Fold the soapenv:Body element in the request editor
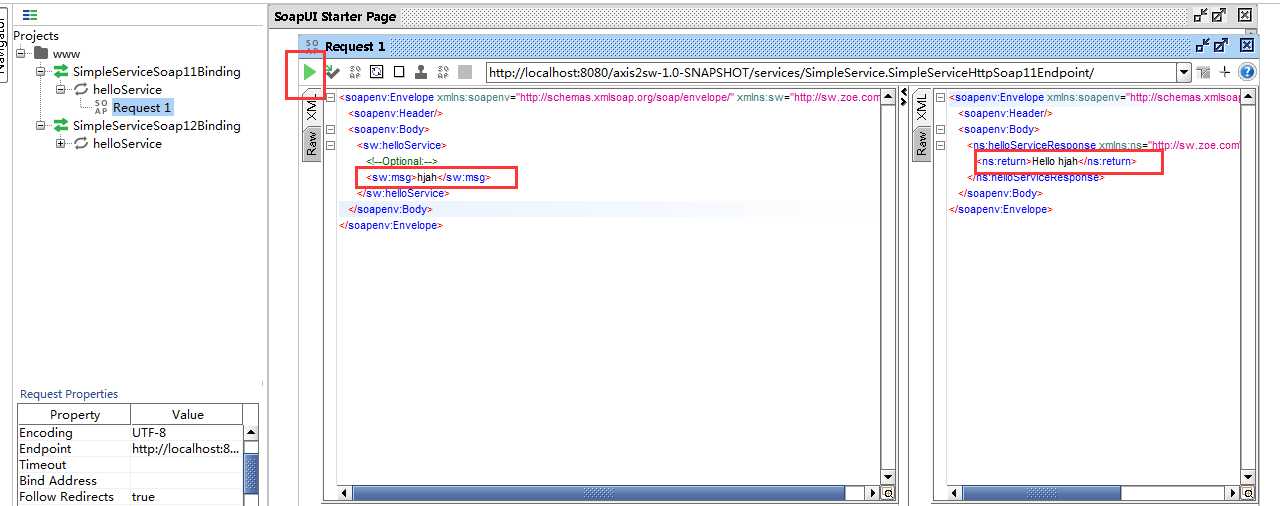 click(x=332, y=130)
